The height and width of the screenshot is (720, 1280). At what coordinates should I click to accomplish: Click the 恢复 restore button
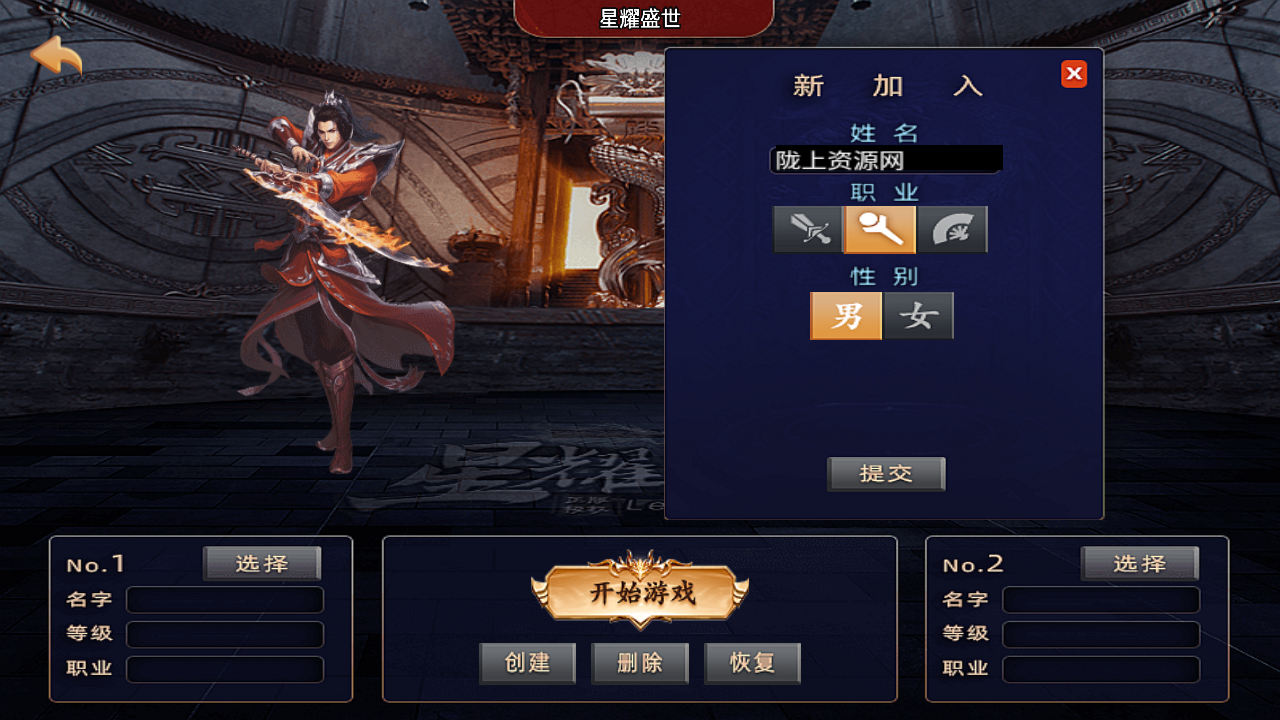pos(753,663)
